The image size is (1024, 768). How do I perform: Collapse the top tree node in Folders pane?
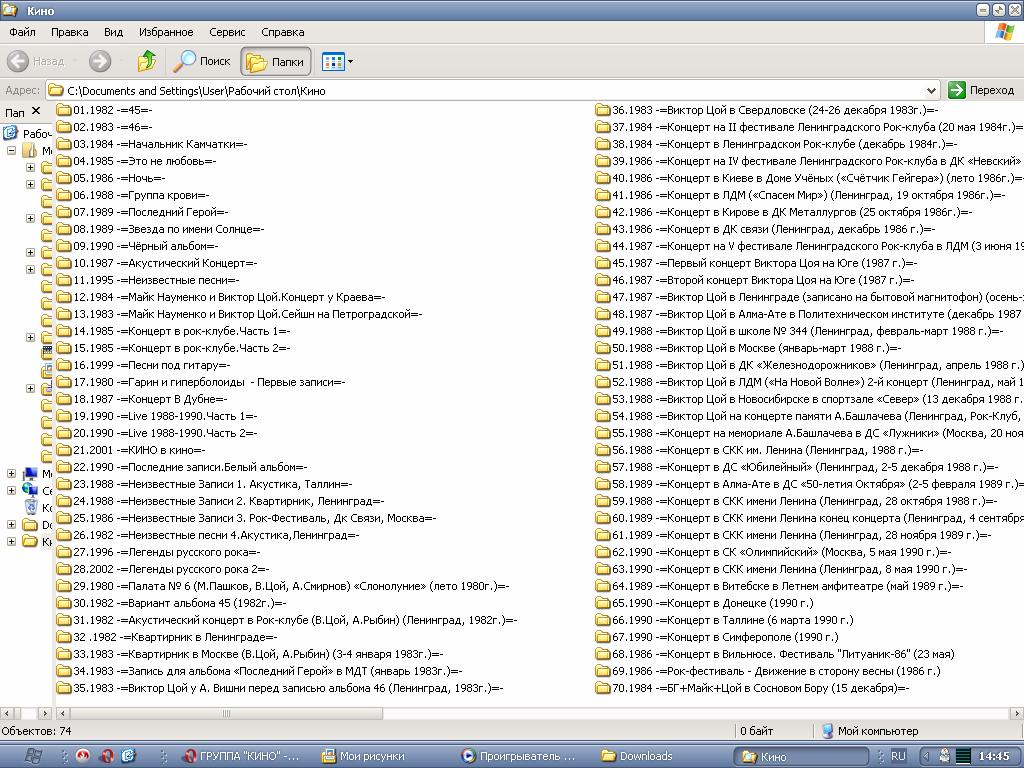[x=12, y=151]
